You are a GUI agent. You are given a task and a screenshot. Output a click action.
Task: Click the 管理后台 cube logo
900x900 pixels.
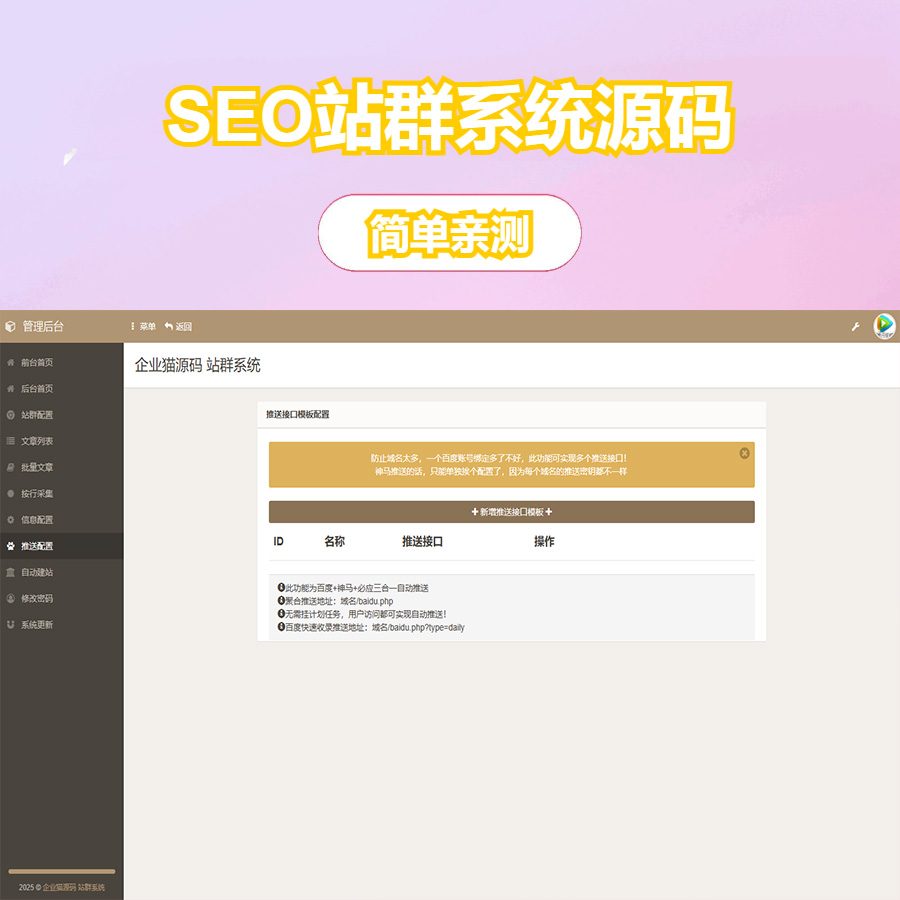click(x=11, y=325)
